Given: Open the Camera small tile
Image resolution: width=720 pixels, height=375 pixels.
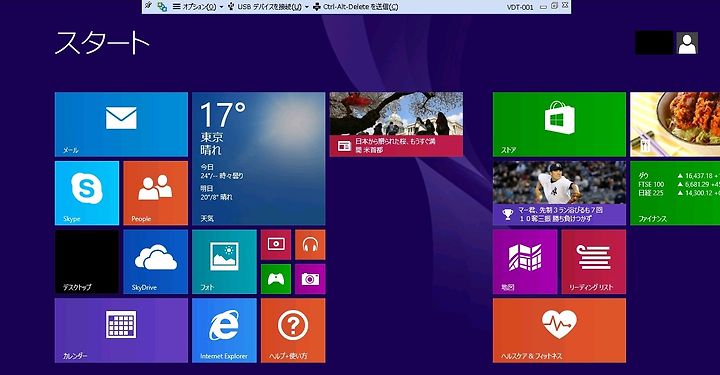Looking at the screenshot, I should click(310, 279).
